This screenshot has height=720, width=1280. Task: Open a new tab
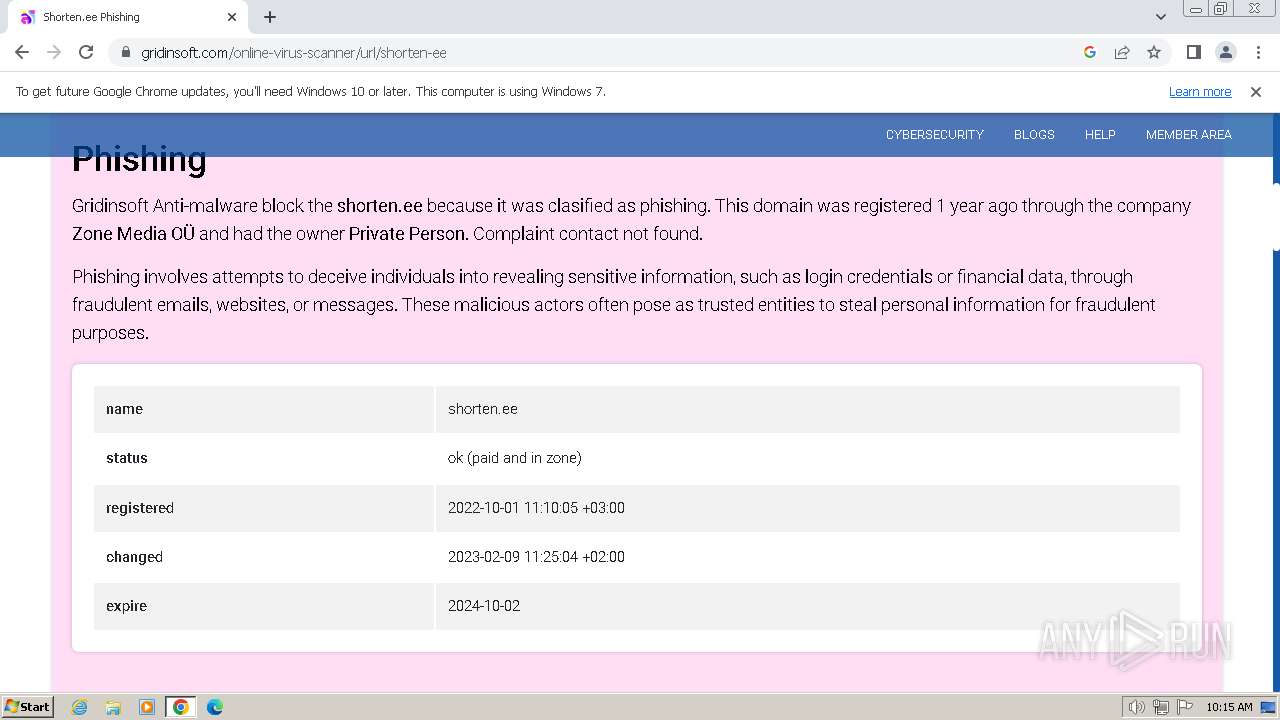coord(270,17)
